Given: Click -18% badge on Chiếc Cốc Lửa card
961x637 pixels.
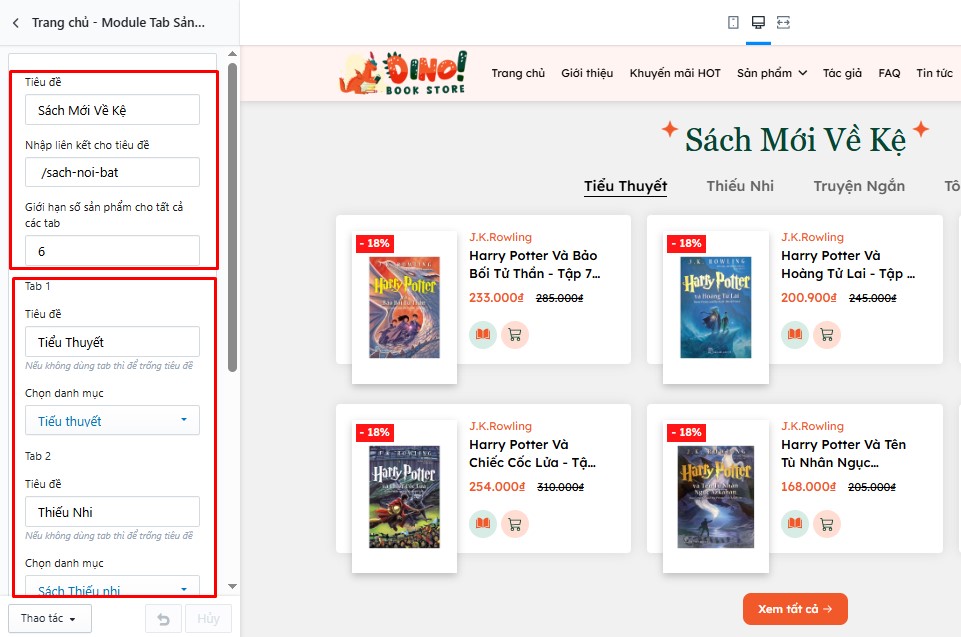Looking at the screenshot, I should pyautogui.click(x=374, y=432).
